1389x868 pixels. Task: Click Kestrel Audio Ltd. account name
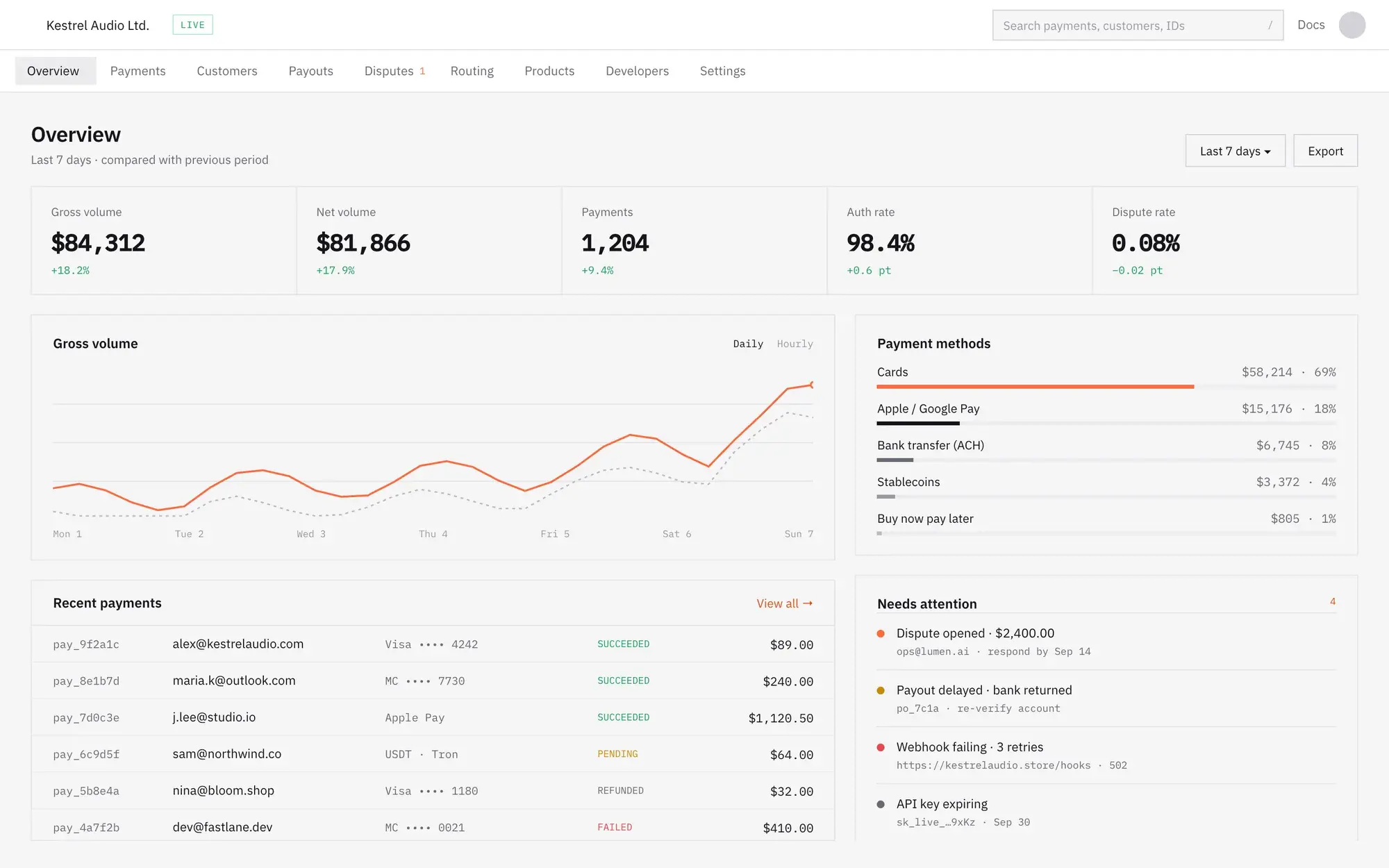tap(98, 25)
